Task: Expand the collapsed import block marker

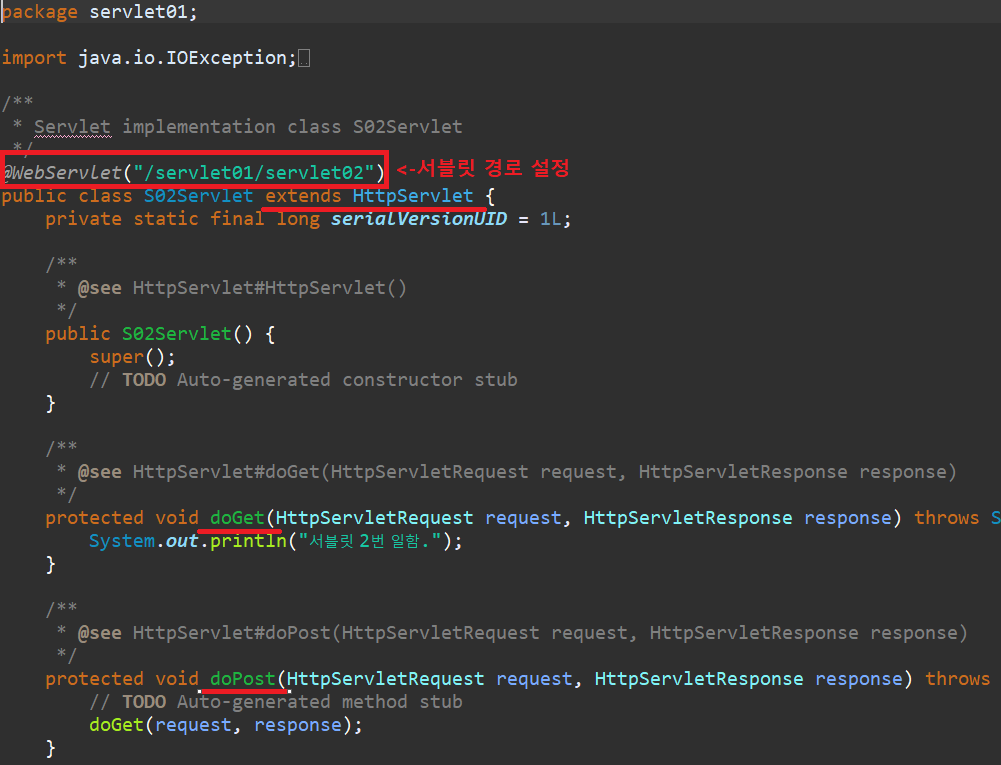Action: pyautogui.click(x=304, y=59)
